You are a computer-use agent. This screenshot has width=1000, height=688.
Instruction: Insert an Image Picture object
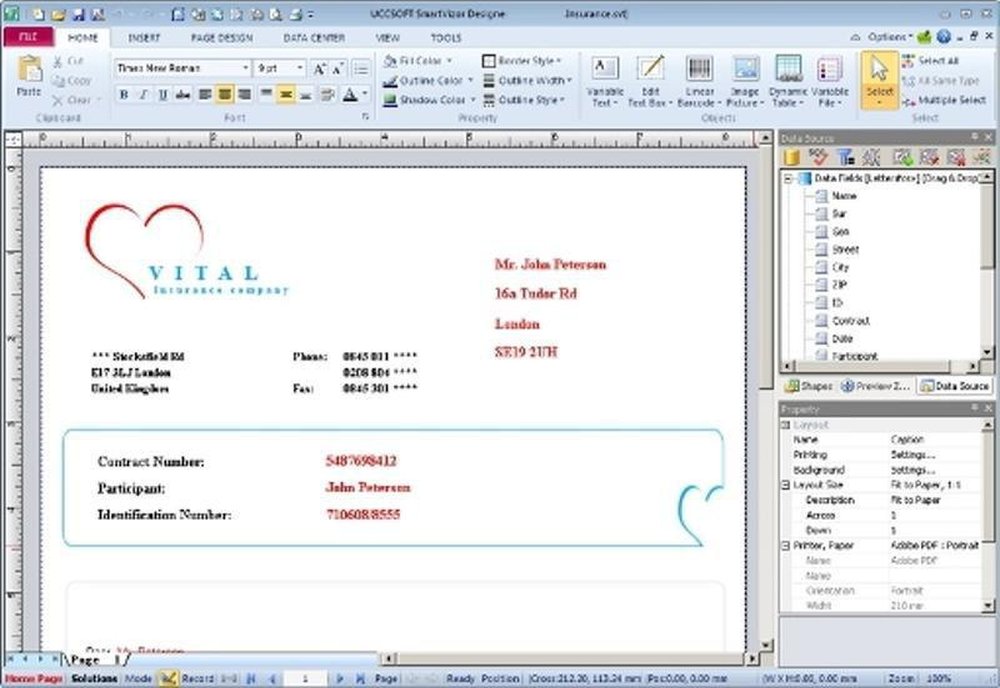[x=744, y=82]
